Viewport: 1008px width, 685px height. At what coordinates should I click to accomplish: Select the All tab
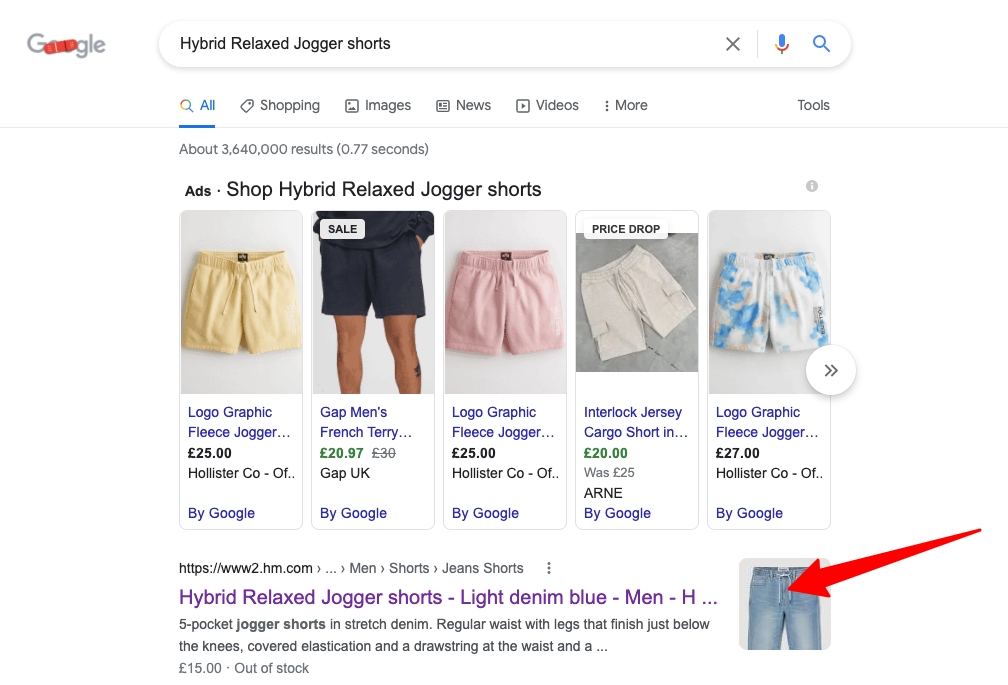197,105
